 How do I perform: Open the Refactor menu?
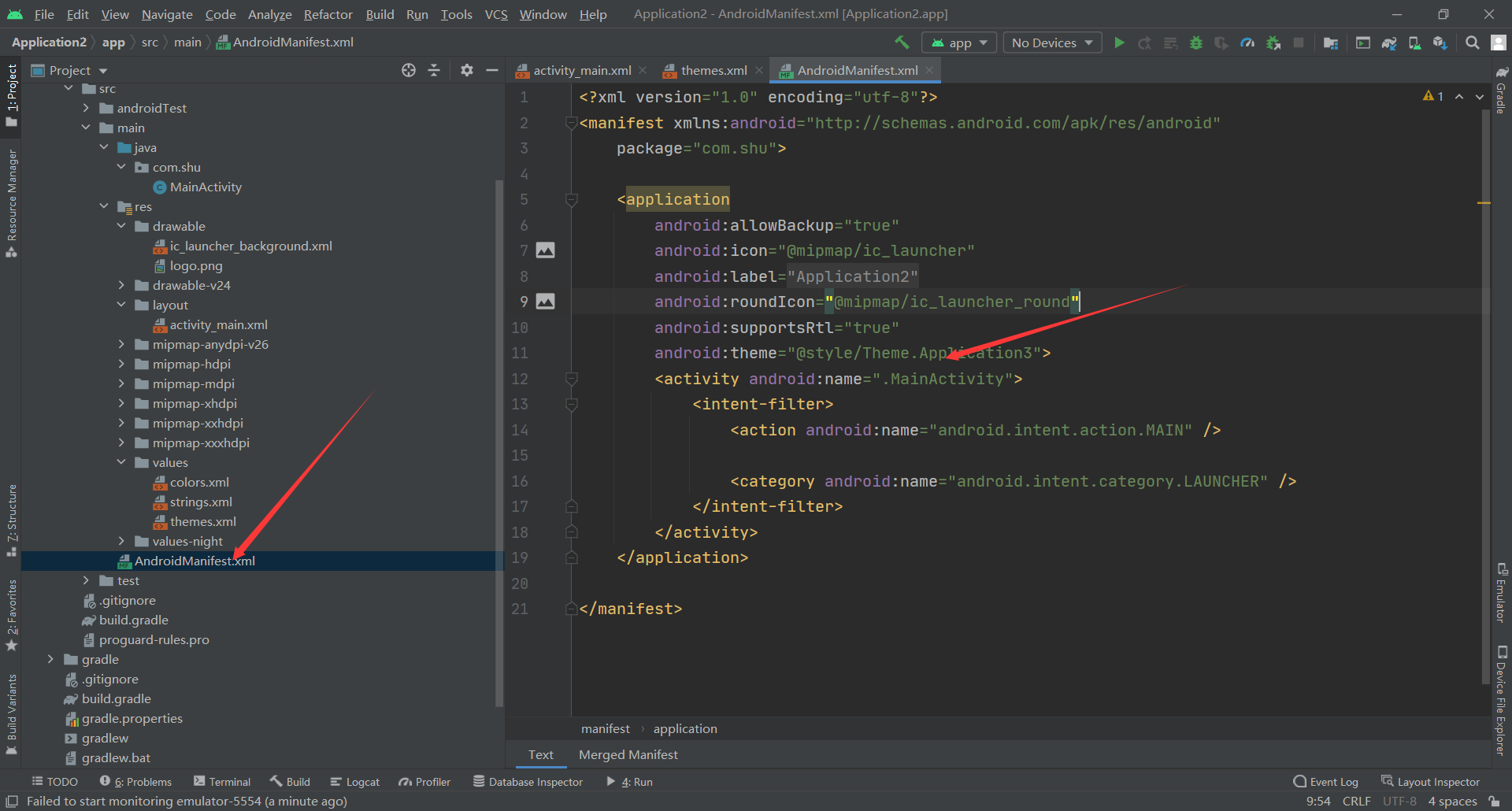(x=328, y=14)
